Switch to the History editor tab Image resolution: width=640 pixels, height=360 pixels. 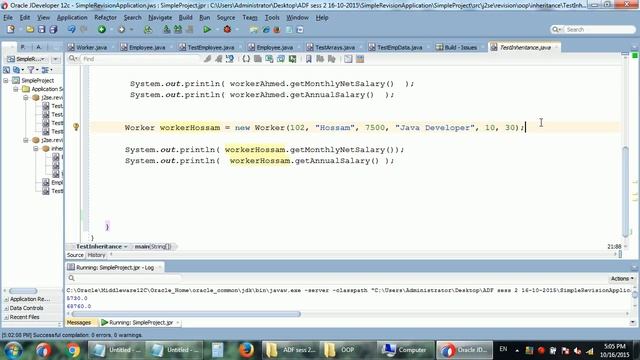pos(96,255)
